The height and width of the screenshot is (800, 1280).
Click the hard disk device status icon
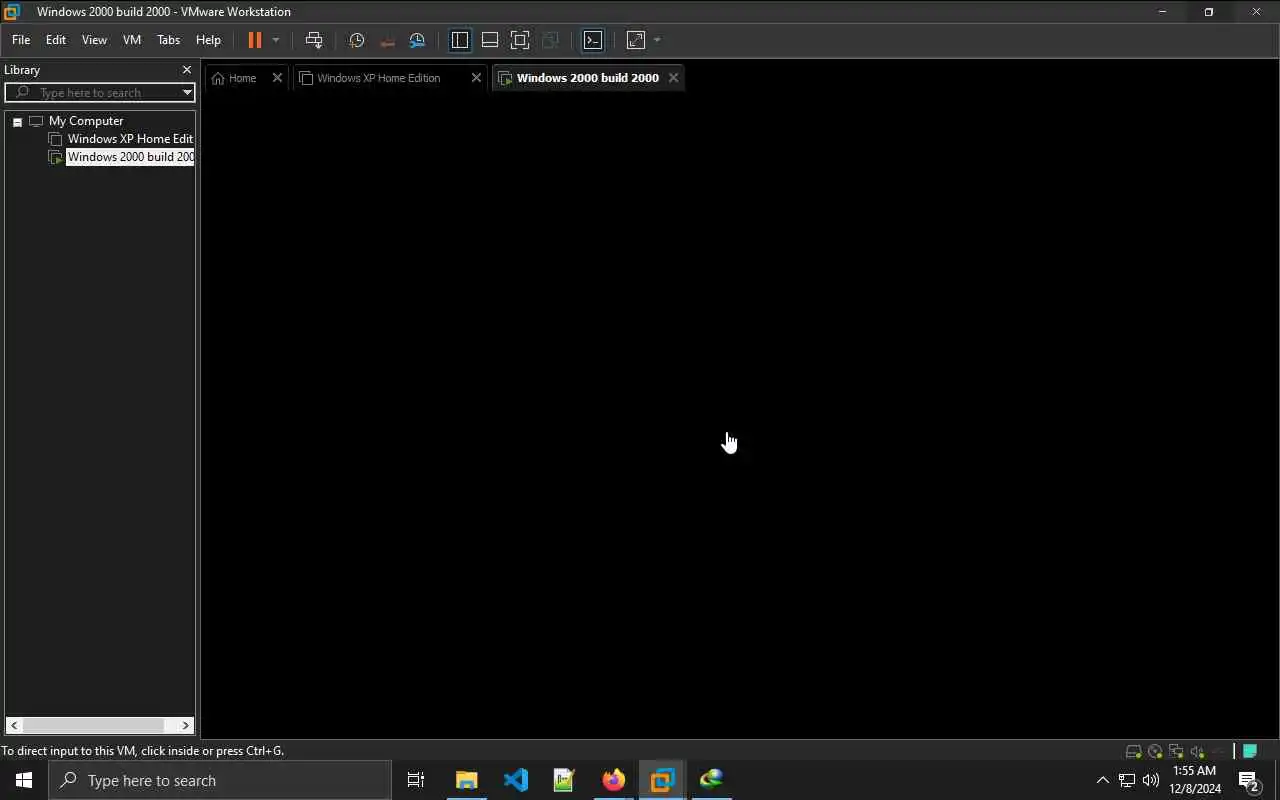tap(1133, 751)
